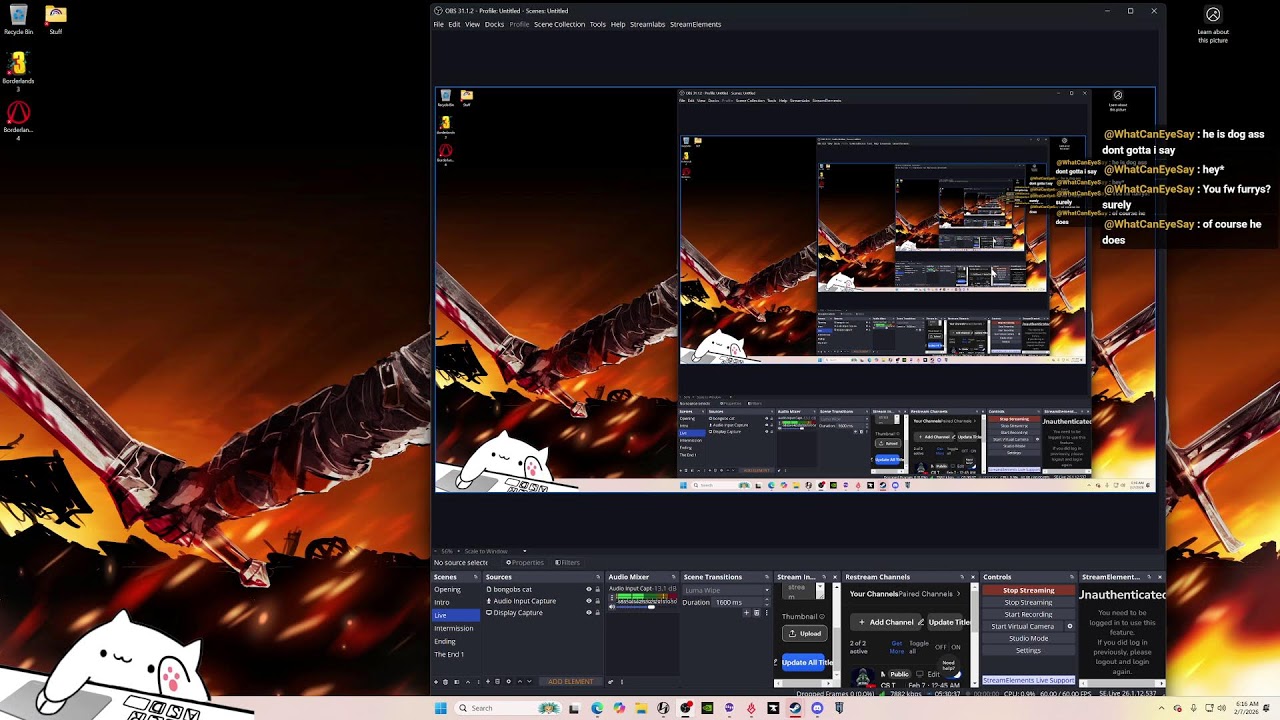Image resolution: width=1280 pixels, height=720 pixels.
Task: Open the Scene Collection menu
Action: tap(559, 24)
